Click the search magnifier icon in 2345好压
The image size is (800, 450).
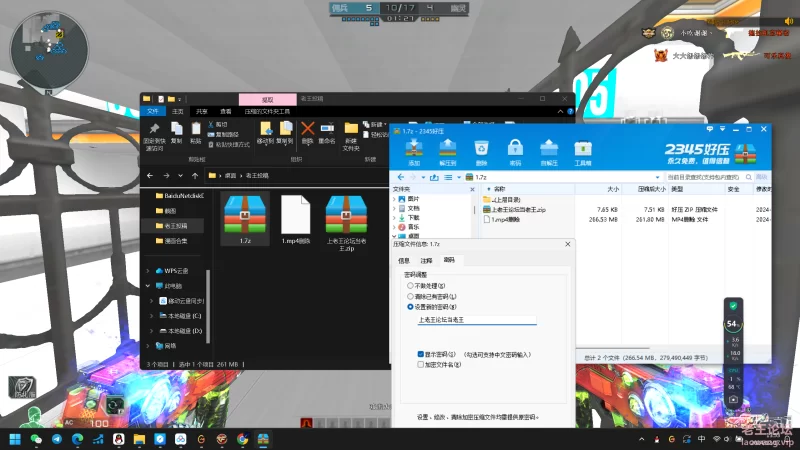748,177
